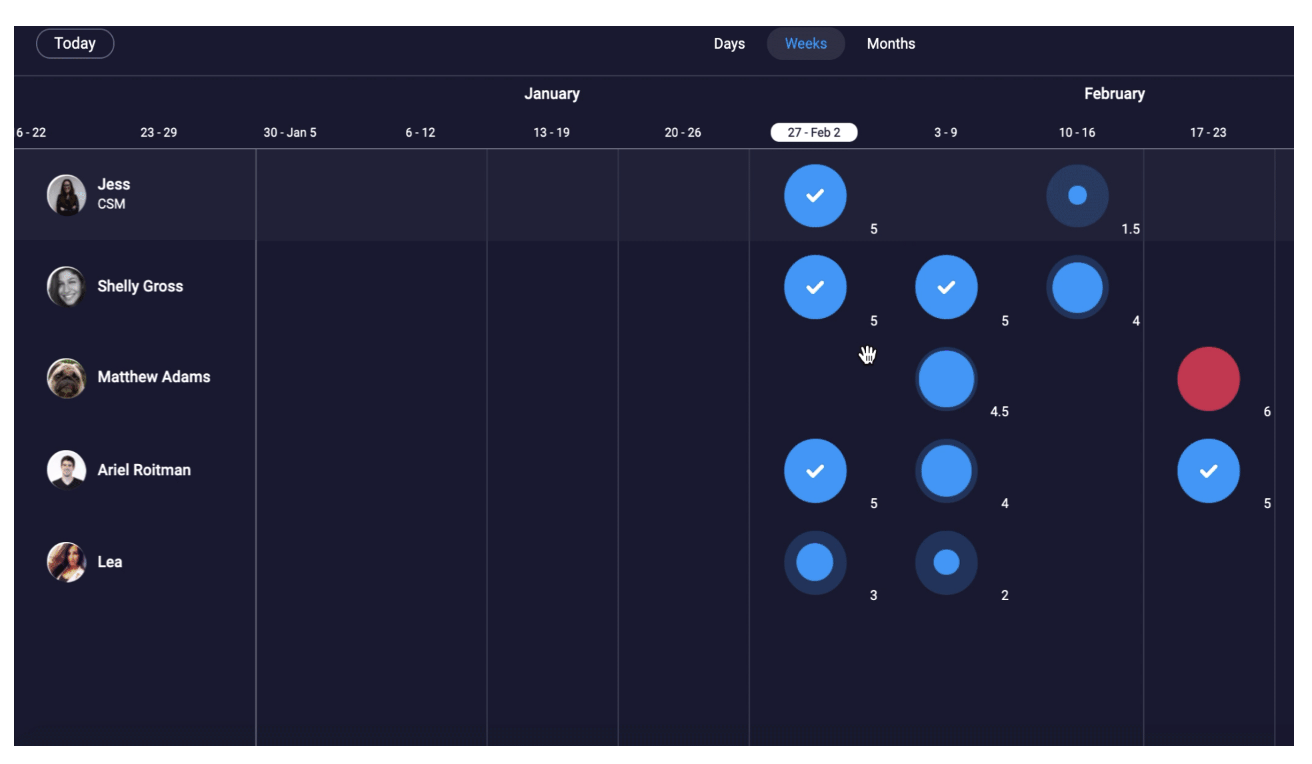Screen dimensions: 1312x764
Task: Select the Matthew Adams name
Action: pos(154,377)
